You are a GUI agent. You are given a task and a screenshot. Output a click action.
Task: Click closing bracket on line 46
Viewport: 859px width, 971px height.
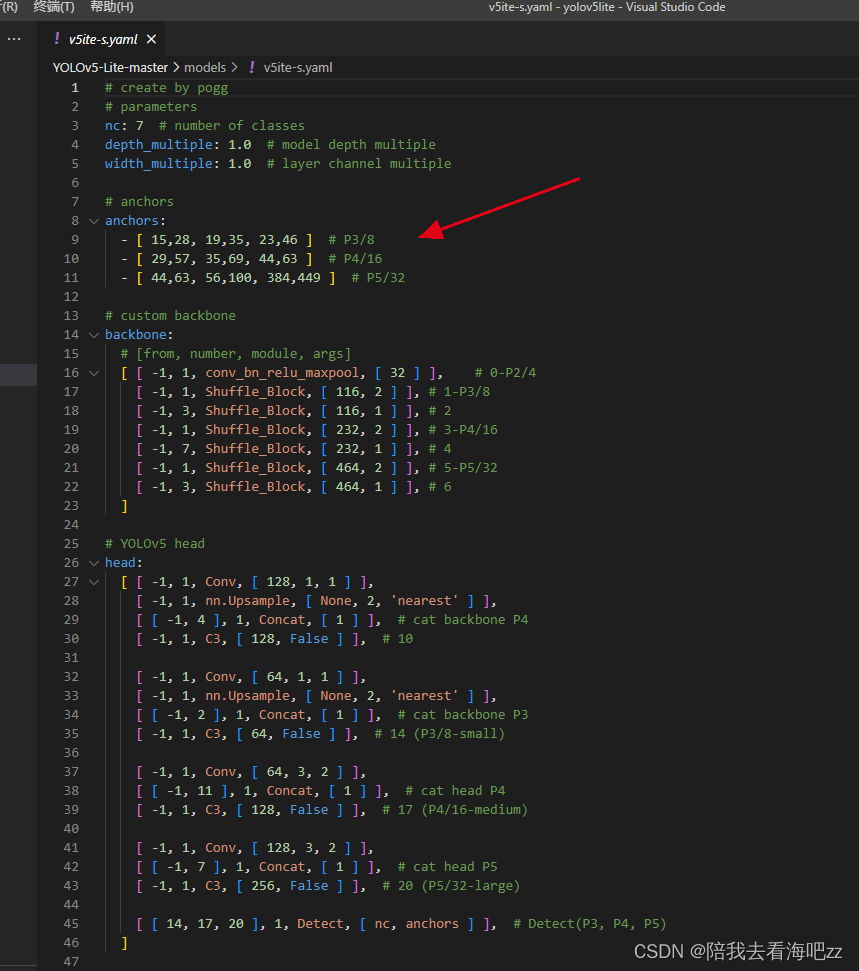pyautogui.click(x=124, y=943)
